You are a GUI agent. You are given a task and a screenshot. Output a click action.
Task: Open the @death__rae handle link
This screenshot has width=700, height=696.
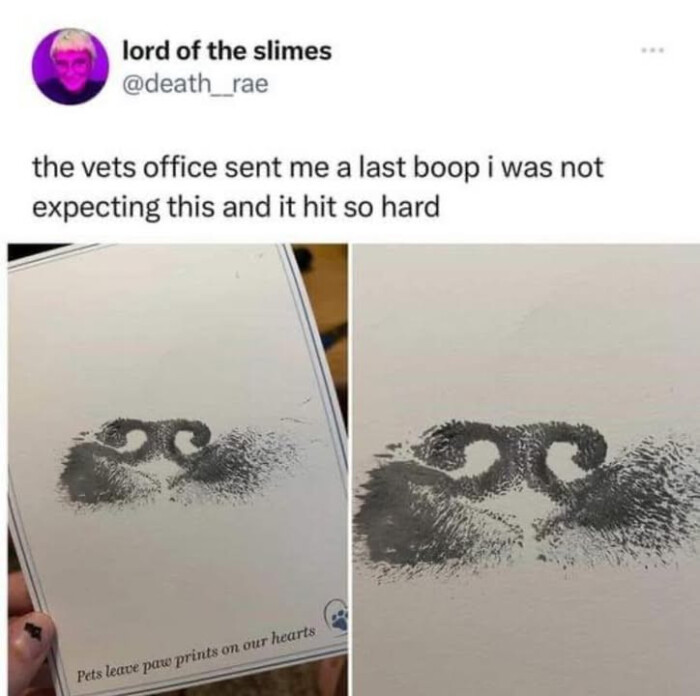point(196,83)
